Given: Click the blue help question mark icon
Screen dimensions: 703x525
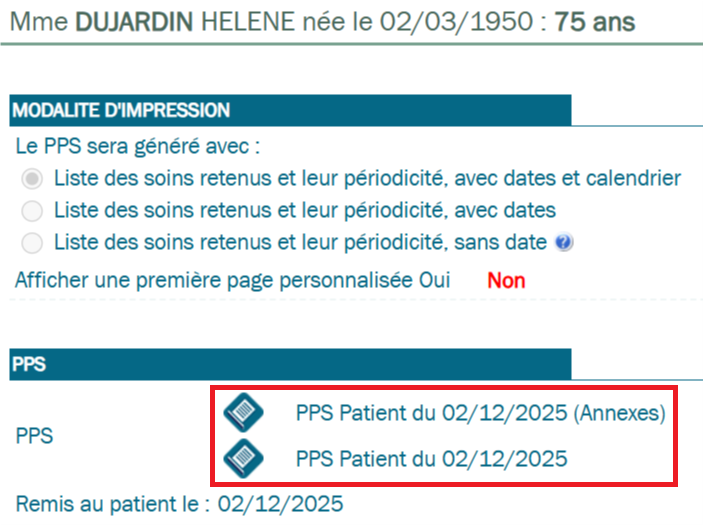Looking at the screenshot, I should (564, 242).
